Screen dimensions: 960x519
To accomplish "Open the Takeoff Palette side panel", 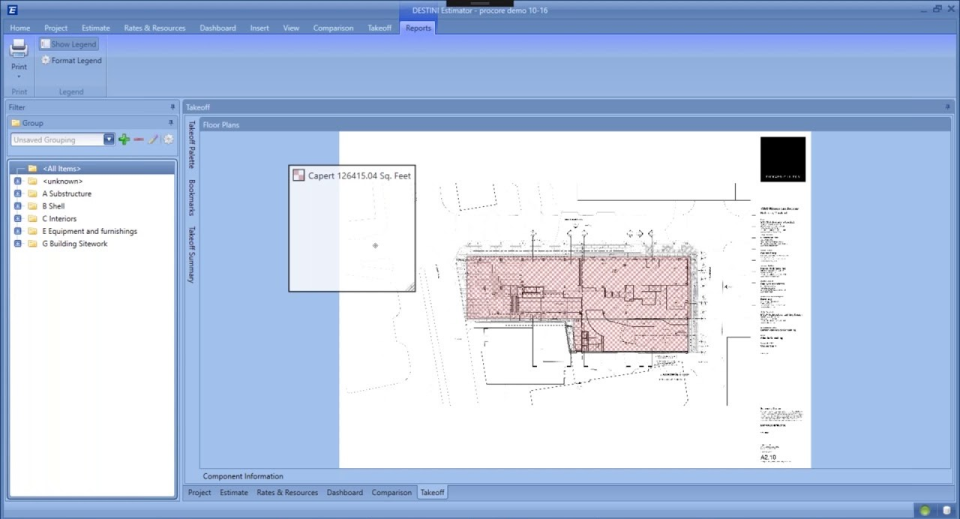I will [x=192, y=143].
